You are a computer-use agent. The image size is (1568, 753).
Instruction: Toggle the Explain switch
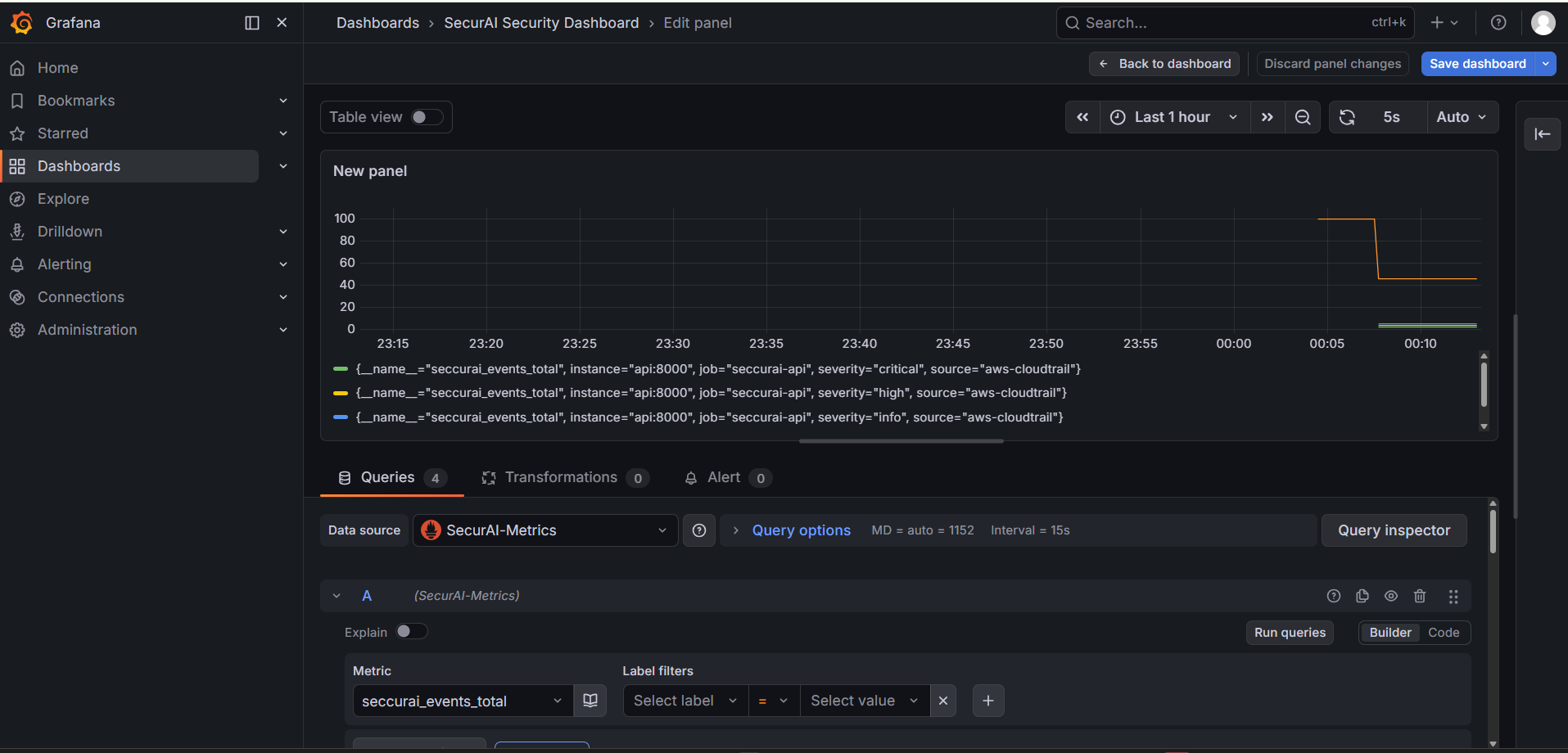411,631
